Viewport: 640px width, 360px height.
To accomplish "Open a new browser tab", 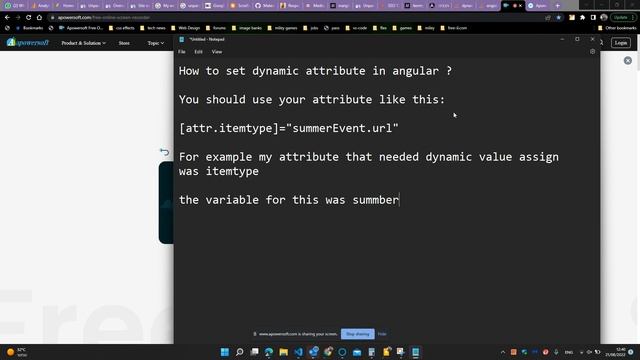I will [557, 6].
